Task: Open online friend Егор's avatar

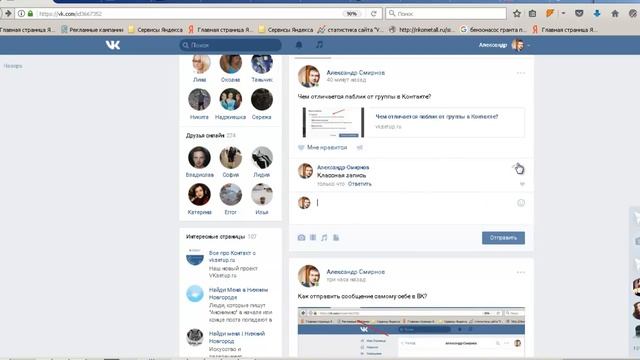Action: click(231, 195)
